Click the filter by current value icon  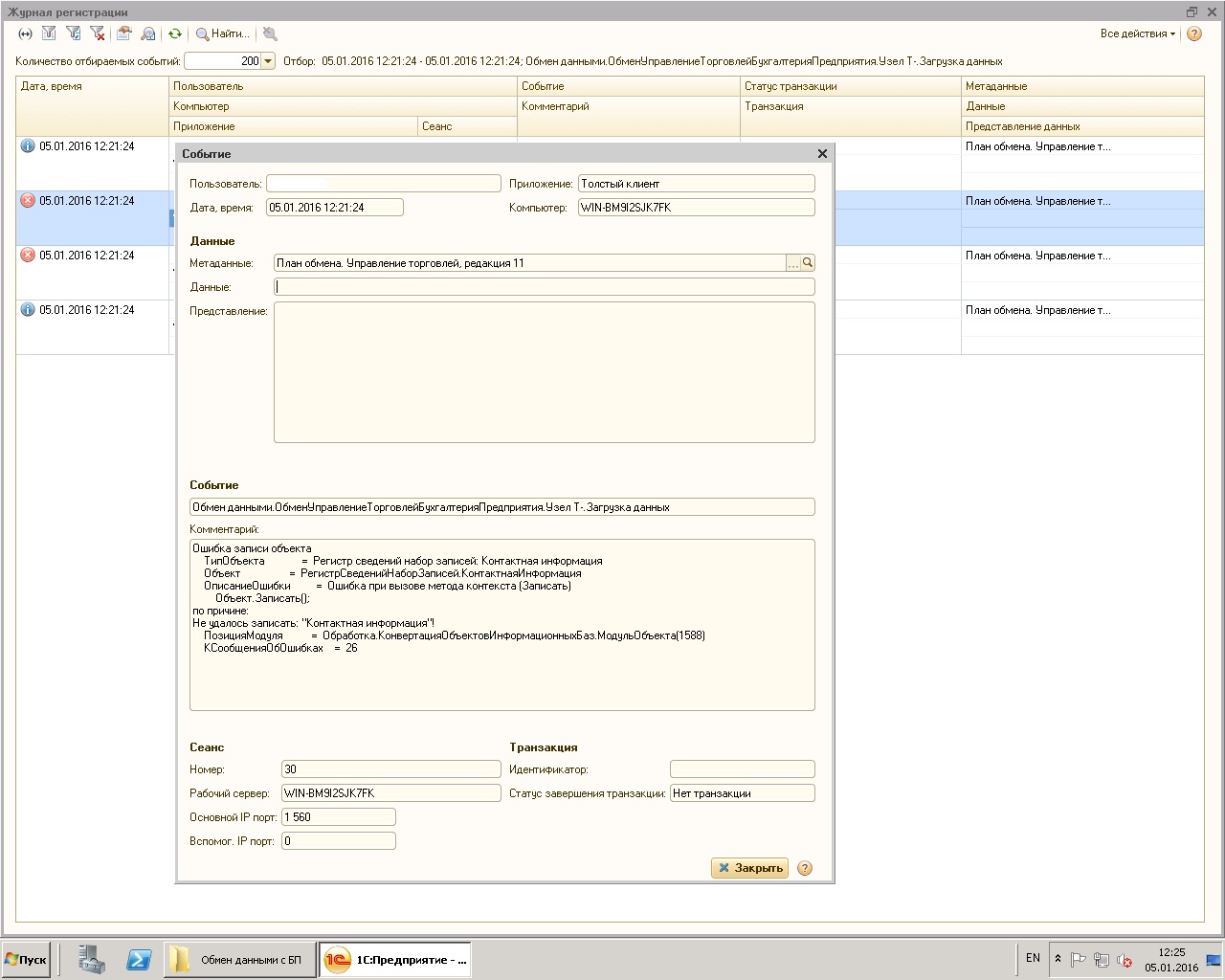coord(73,33)
